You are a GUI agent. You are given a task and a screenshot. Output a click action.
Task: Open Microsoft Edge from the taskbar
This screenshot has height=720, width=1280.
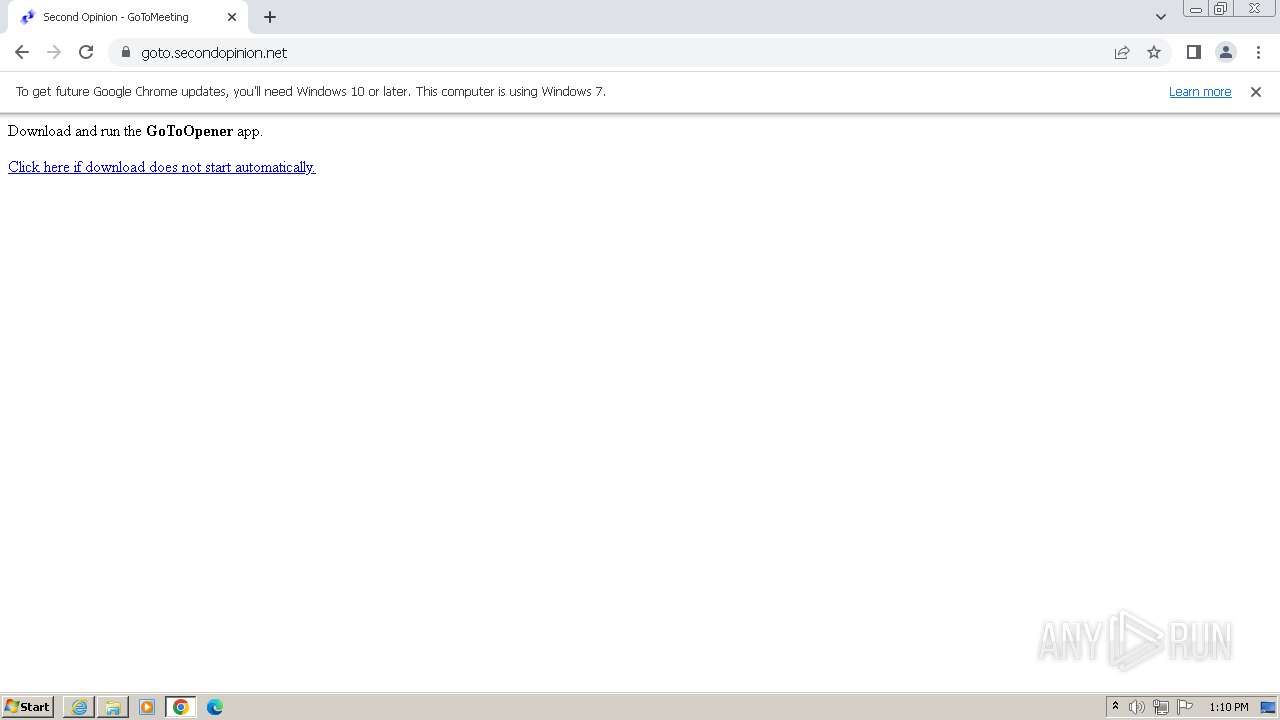click(215, 707)
